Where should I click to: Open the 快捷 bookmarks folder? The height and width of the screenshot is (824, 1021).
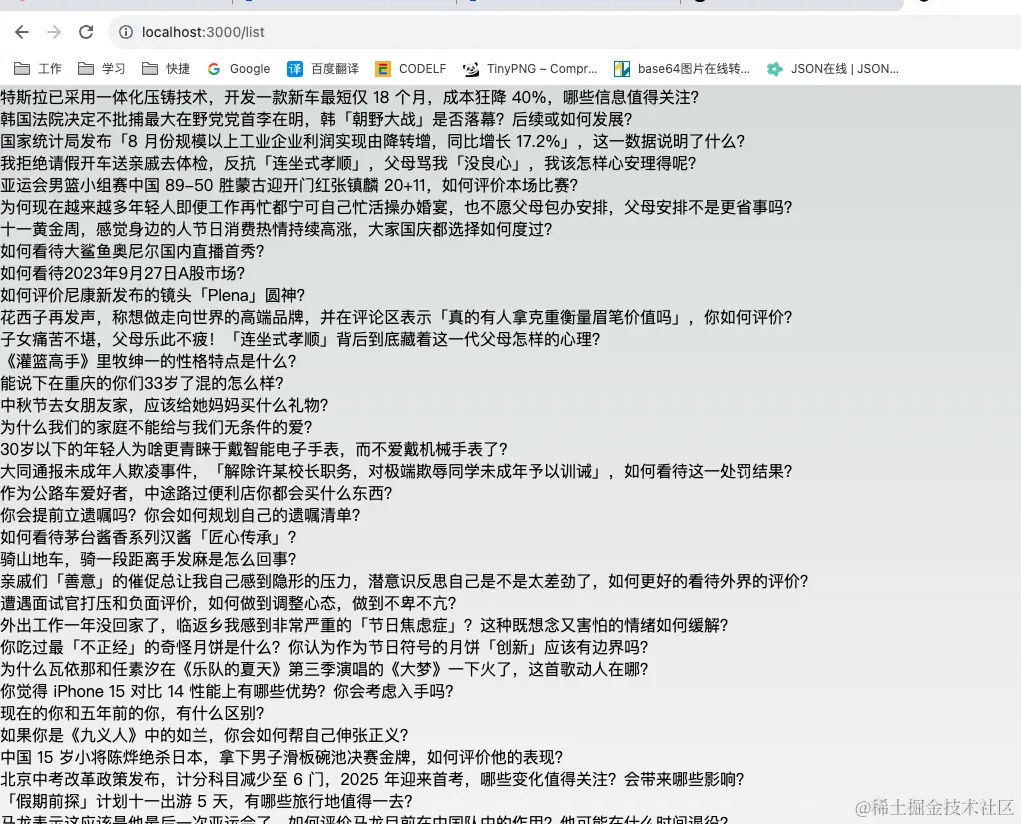pos(166,68)
